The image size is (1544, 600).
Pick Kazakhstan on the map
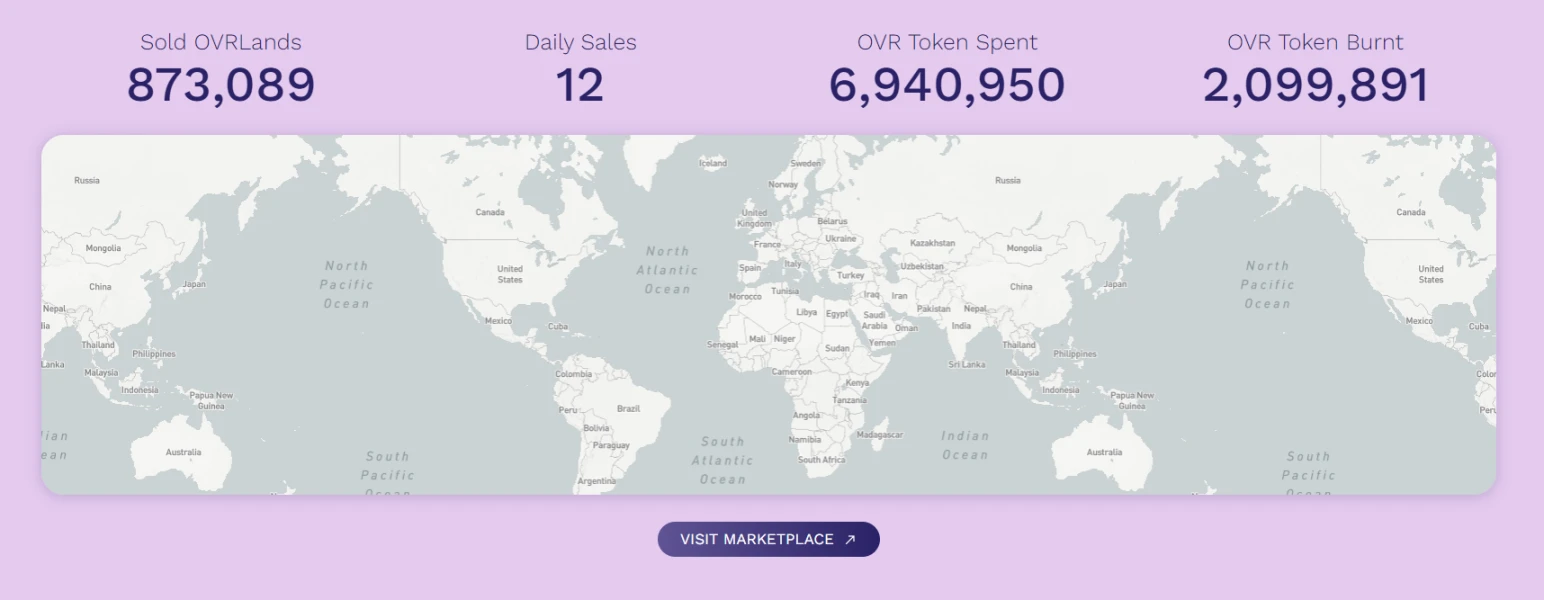coord(932,243)
